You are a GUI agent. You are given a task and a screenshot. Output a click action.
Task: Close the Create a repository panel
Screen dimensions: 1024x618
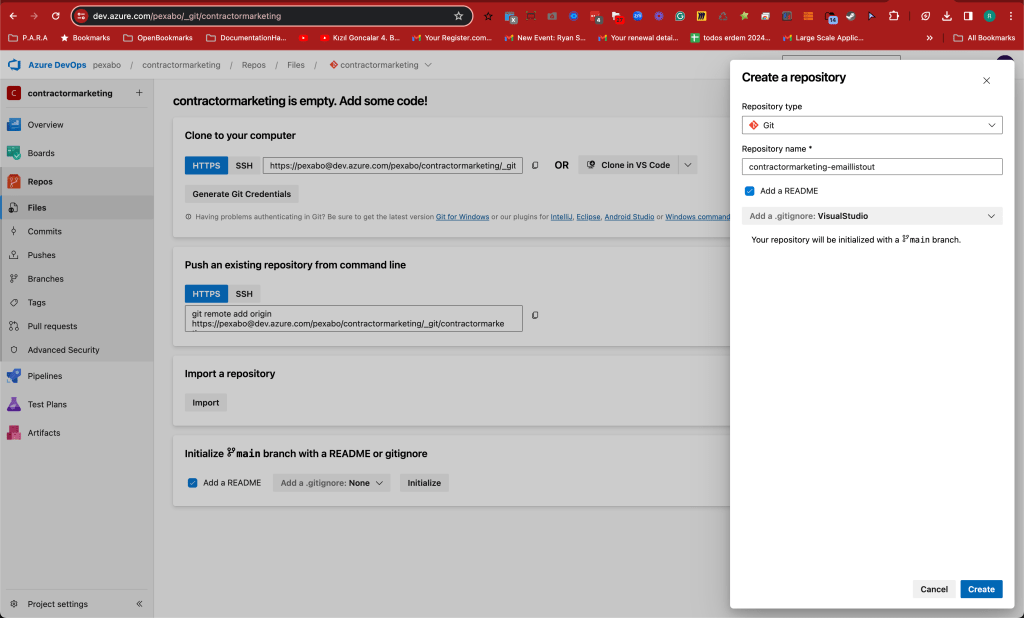coord(986,80)
